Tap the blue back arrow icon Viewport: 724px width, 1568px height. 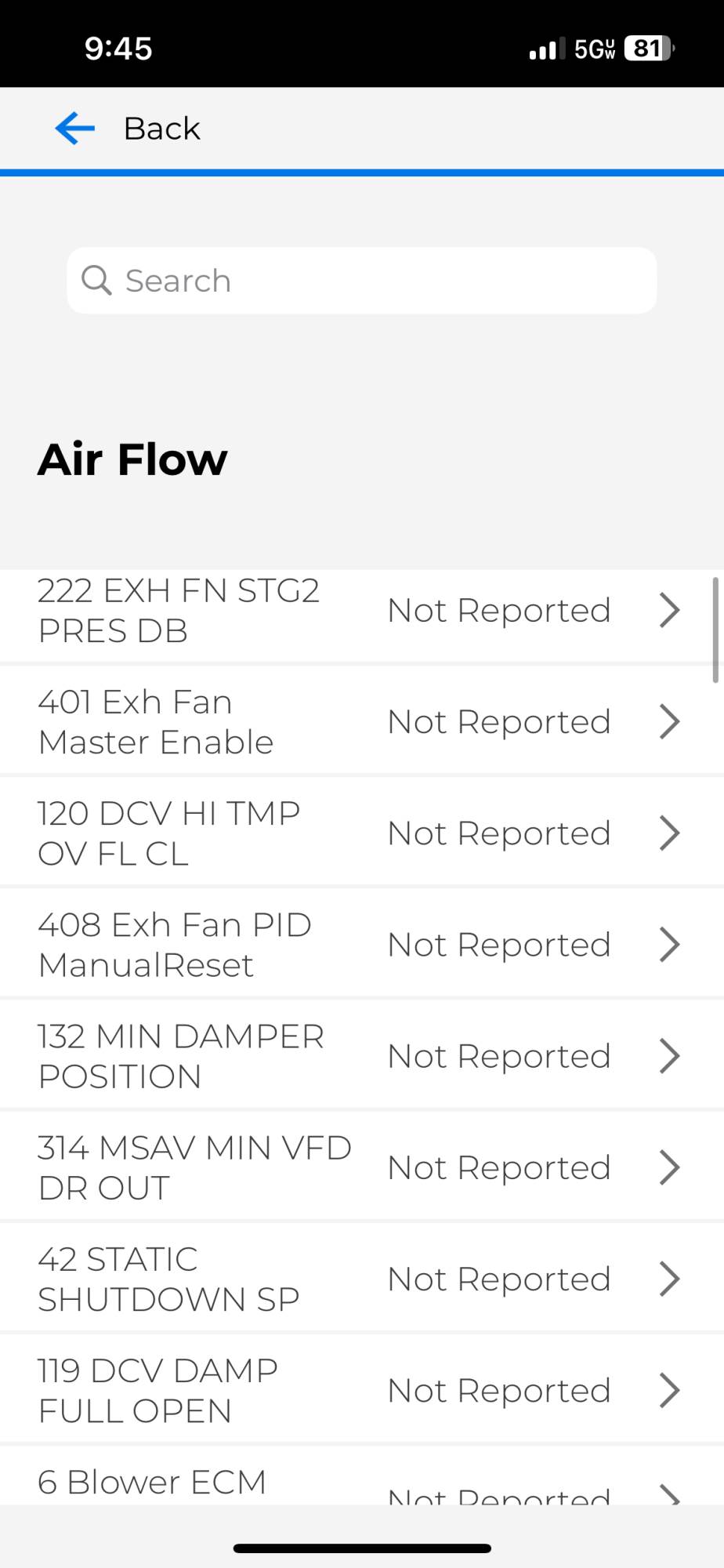click(75, 128)
